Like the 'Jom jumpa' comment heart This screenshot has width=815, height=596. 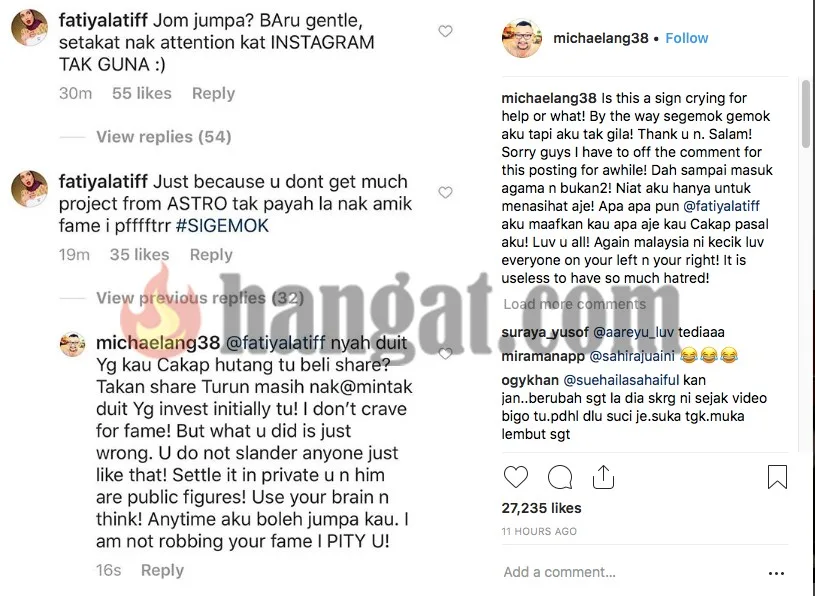(x=445, y=31)
